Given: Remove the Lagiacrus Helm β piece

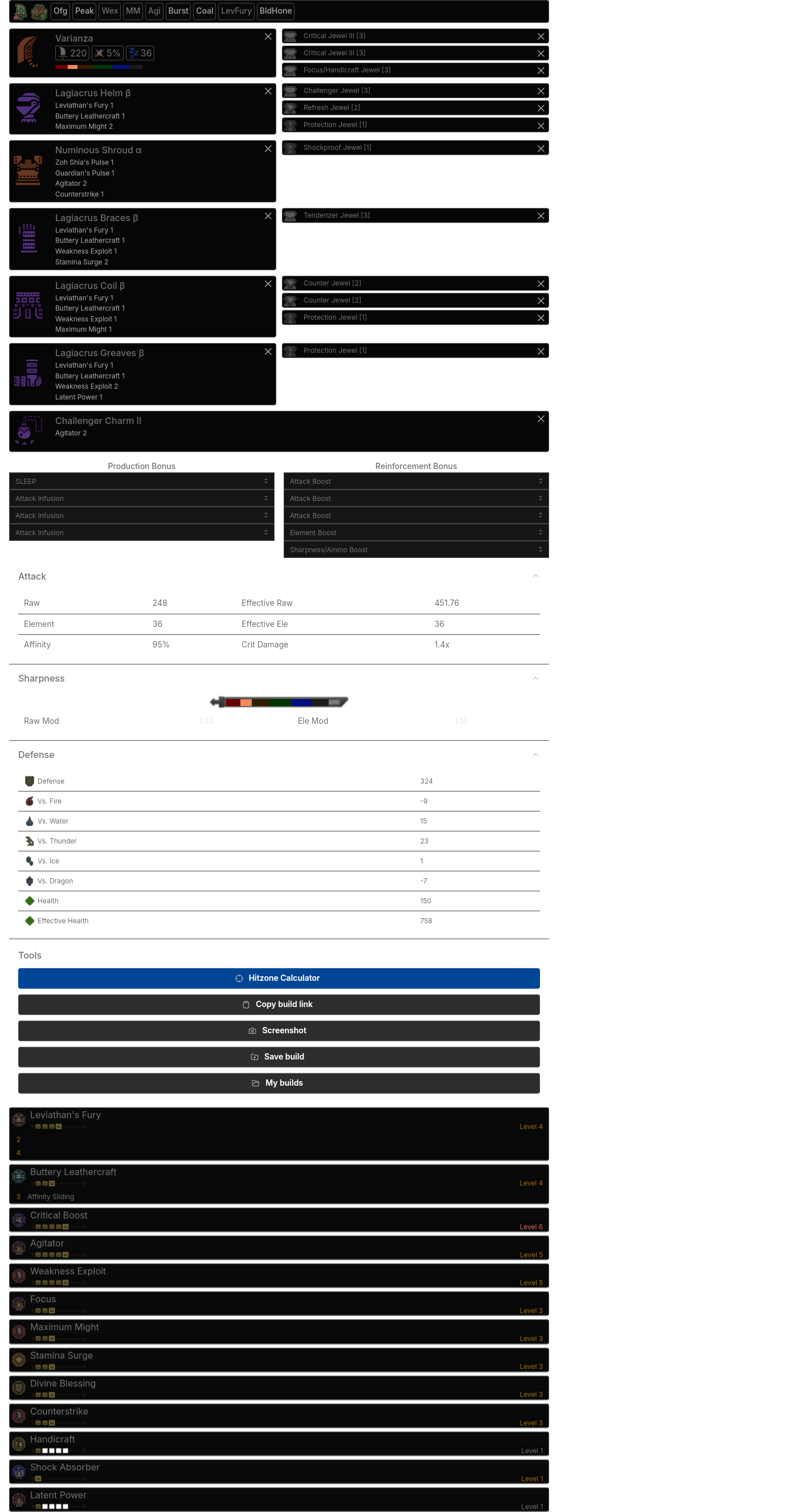Looking at the screenshot, I should coord(268,91).
